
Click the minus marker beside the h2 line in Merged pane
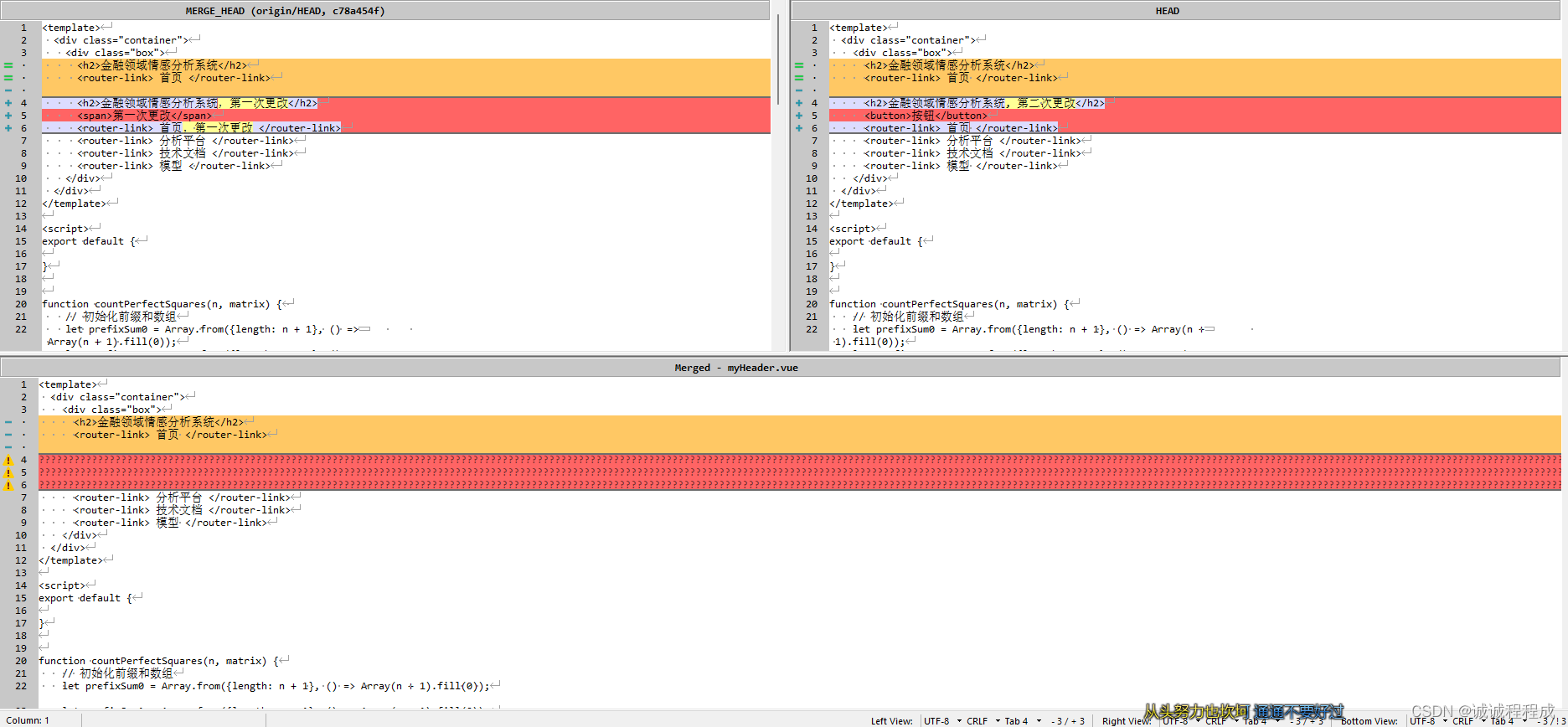8,422
